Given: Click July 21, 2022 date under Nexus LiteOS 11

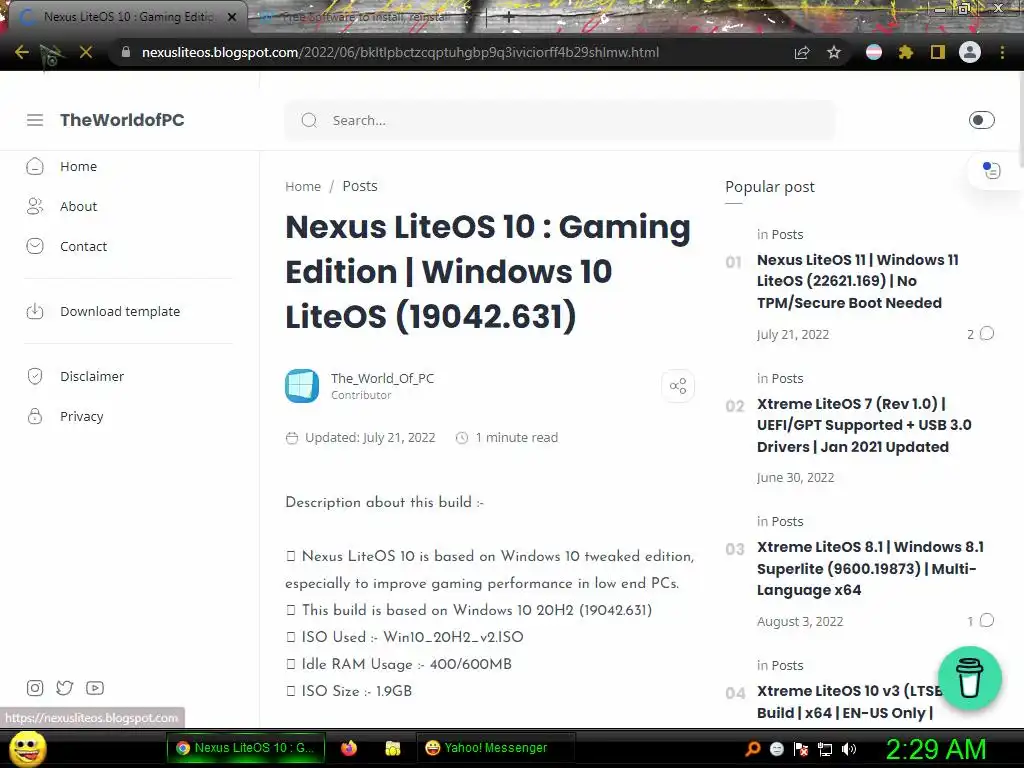Looking at the screenshot, I should [x=793, y=334].
